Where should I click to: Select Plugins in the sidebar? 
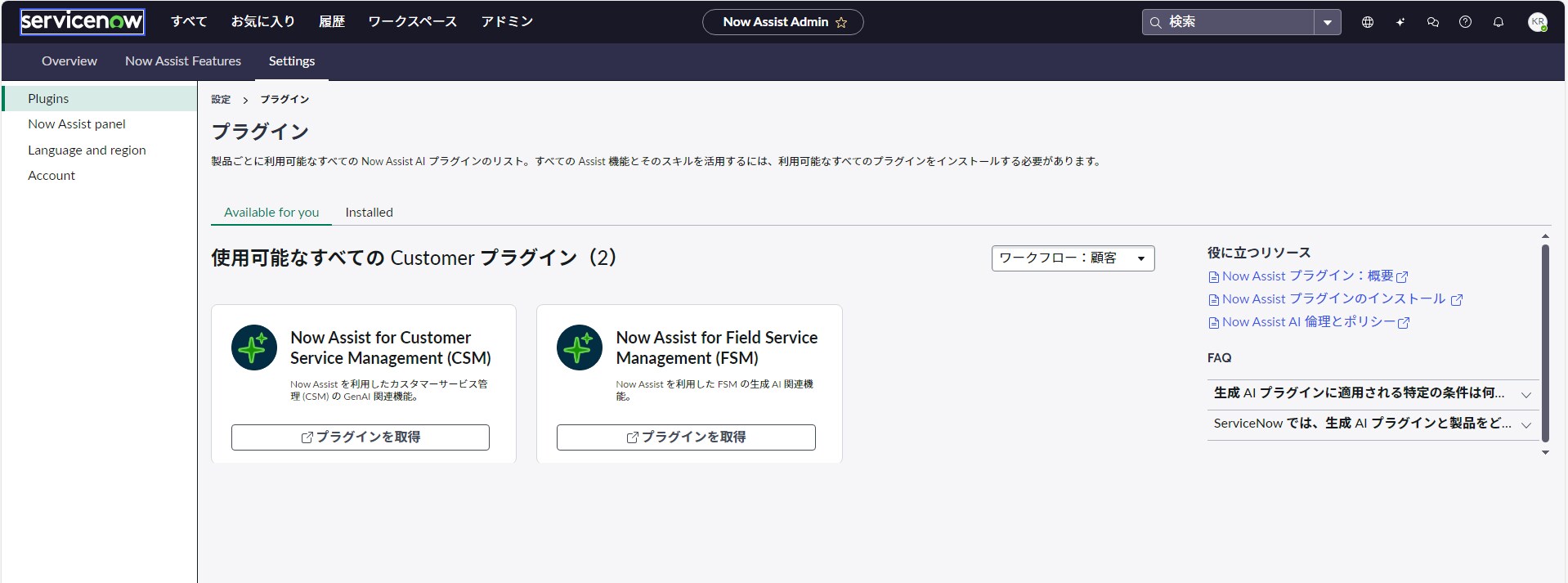tap(100, 99)
